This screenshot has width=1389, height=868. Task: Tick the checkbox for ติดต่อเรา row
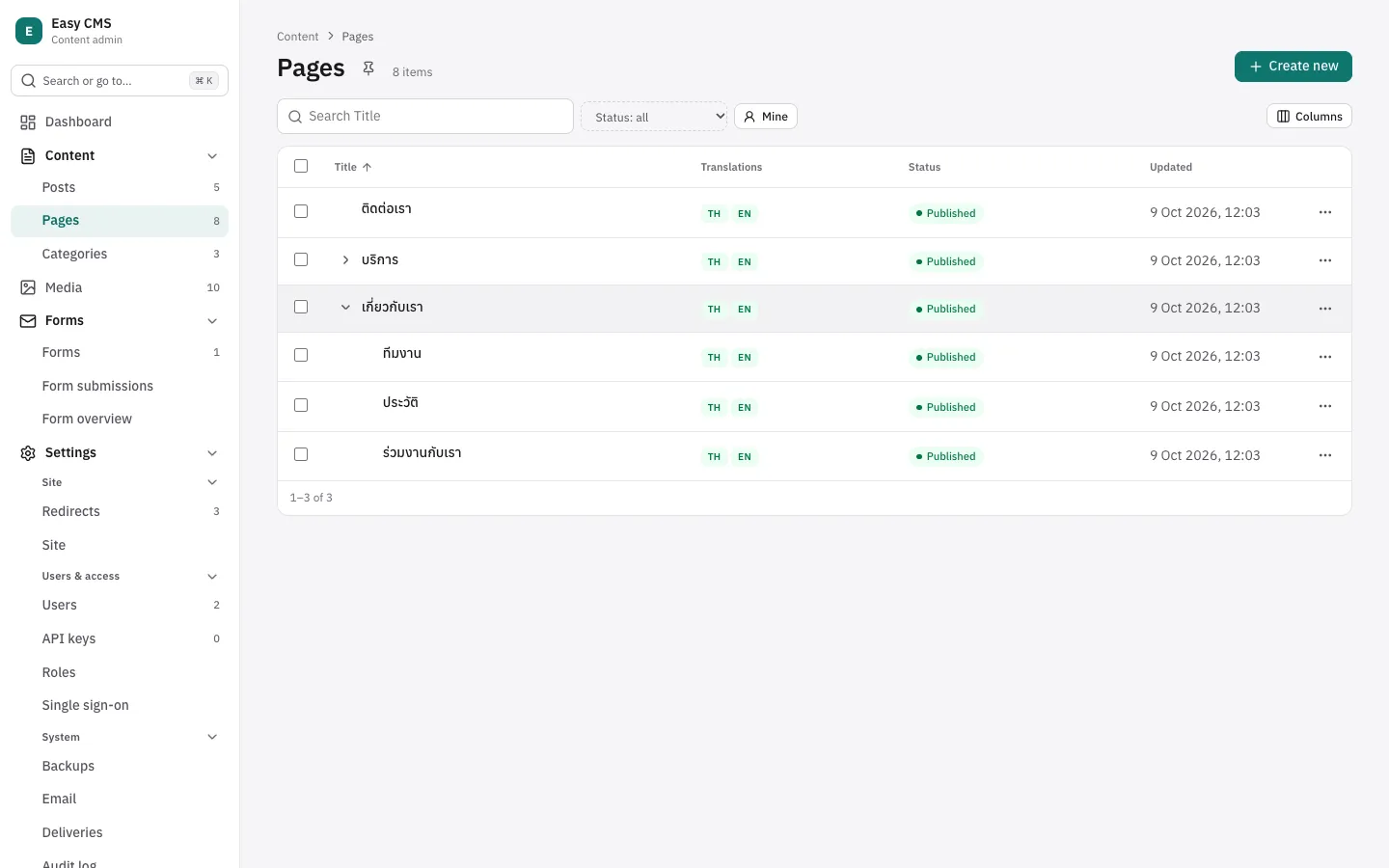click(301, 211)
